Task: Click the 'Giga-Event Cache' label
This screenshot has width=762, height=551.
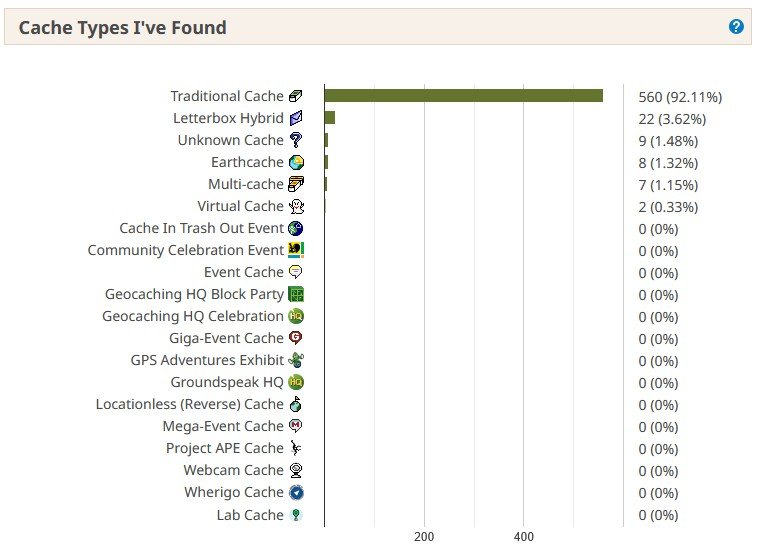Action: (226, 338)
